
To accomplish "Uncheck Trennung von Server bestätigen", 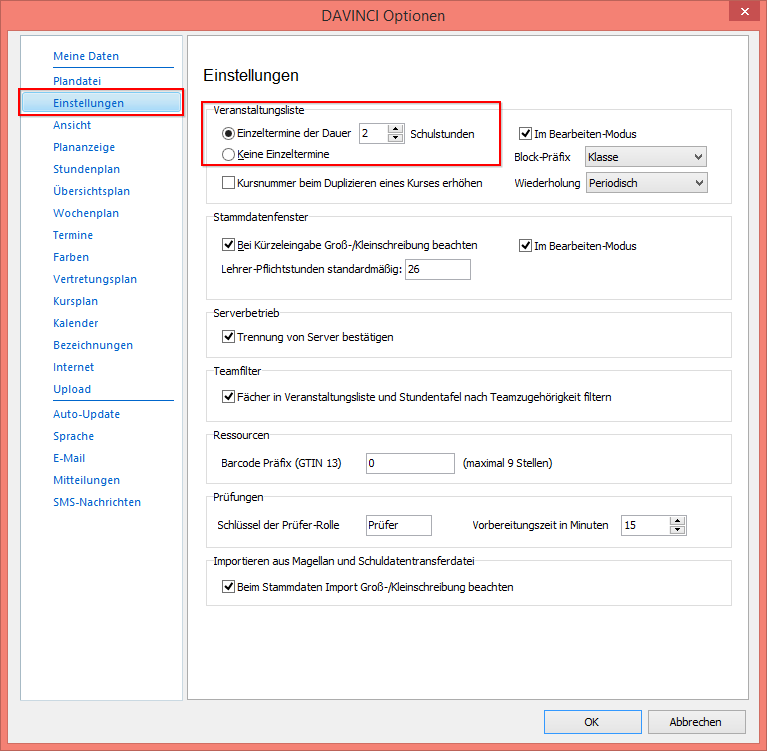I will [228, 337].
